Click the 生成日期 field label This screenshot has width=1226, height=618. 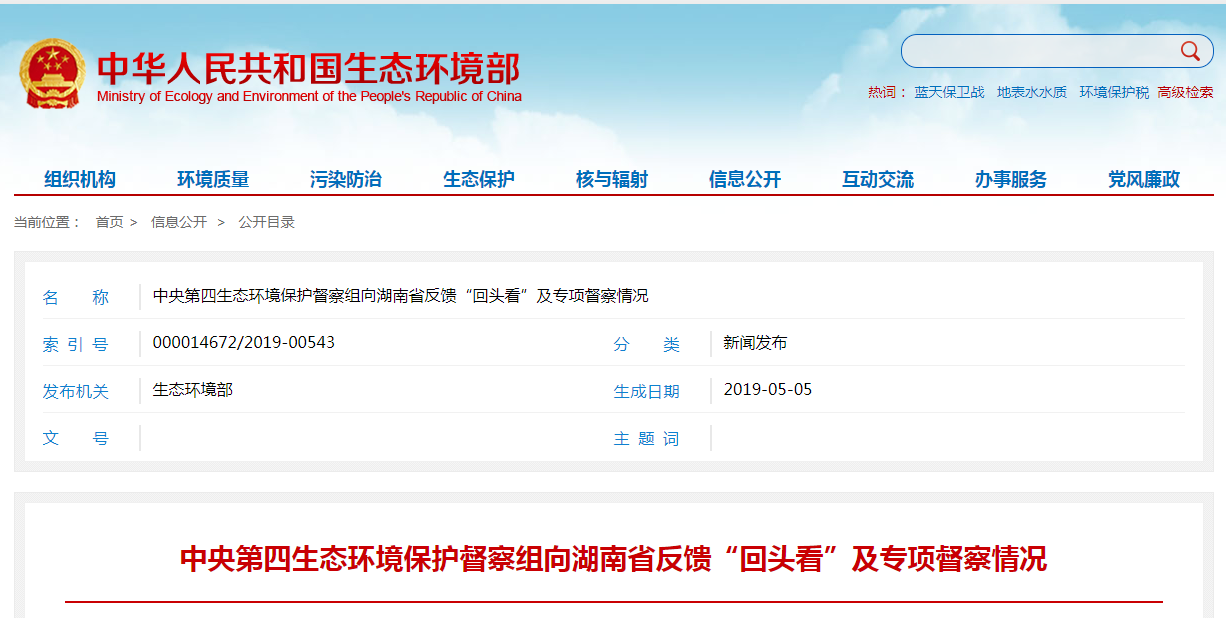point(647,392)
